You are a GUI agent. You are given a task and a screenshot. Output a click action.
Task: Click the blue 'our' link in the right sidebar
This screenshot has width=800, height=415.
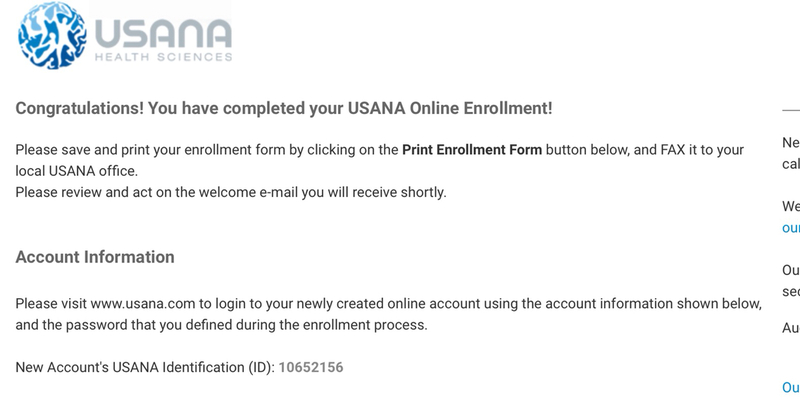click(x=790, y=228)
